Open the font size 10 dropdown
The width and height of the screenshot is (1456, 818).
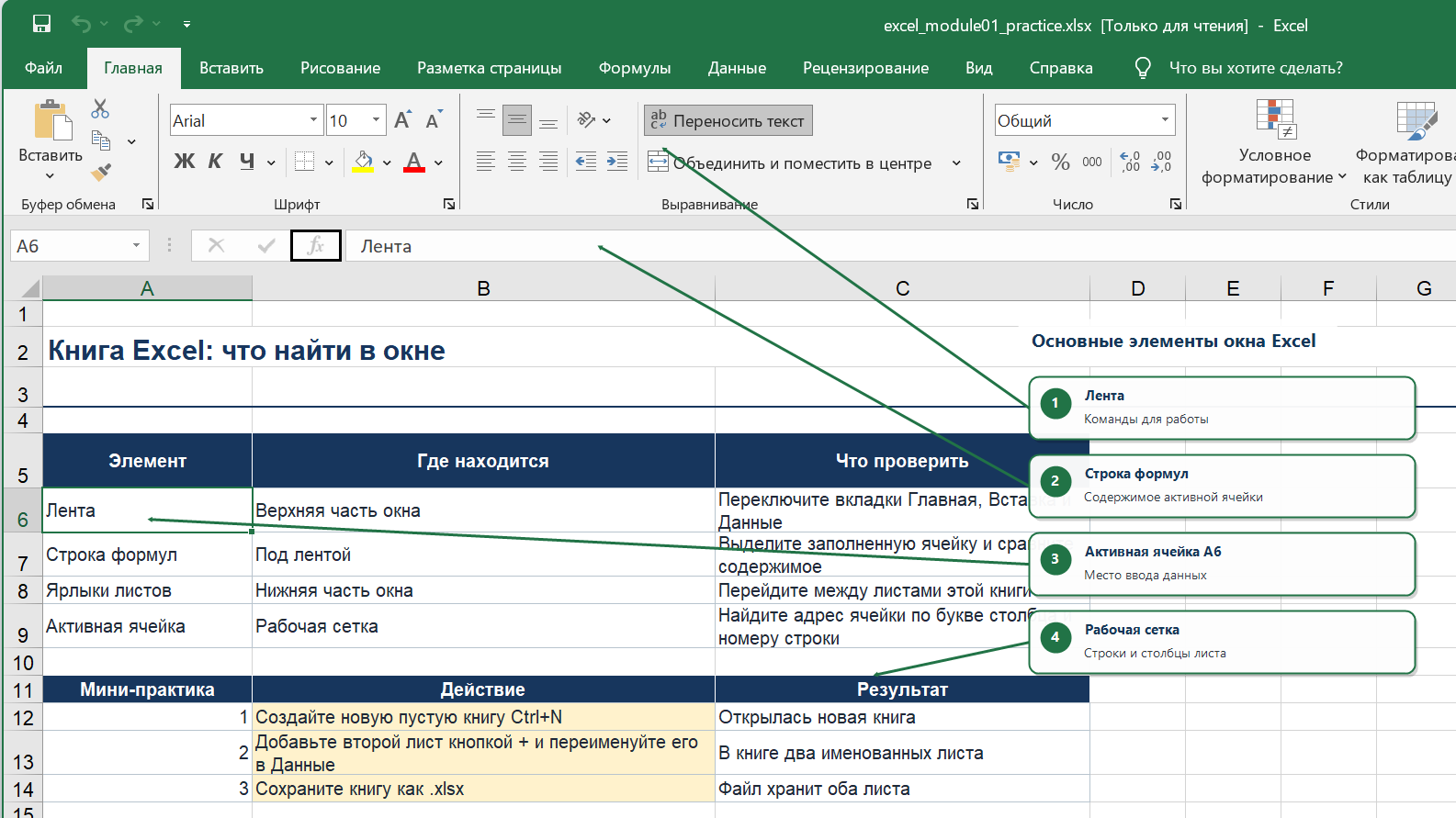(376, 120)
